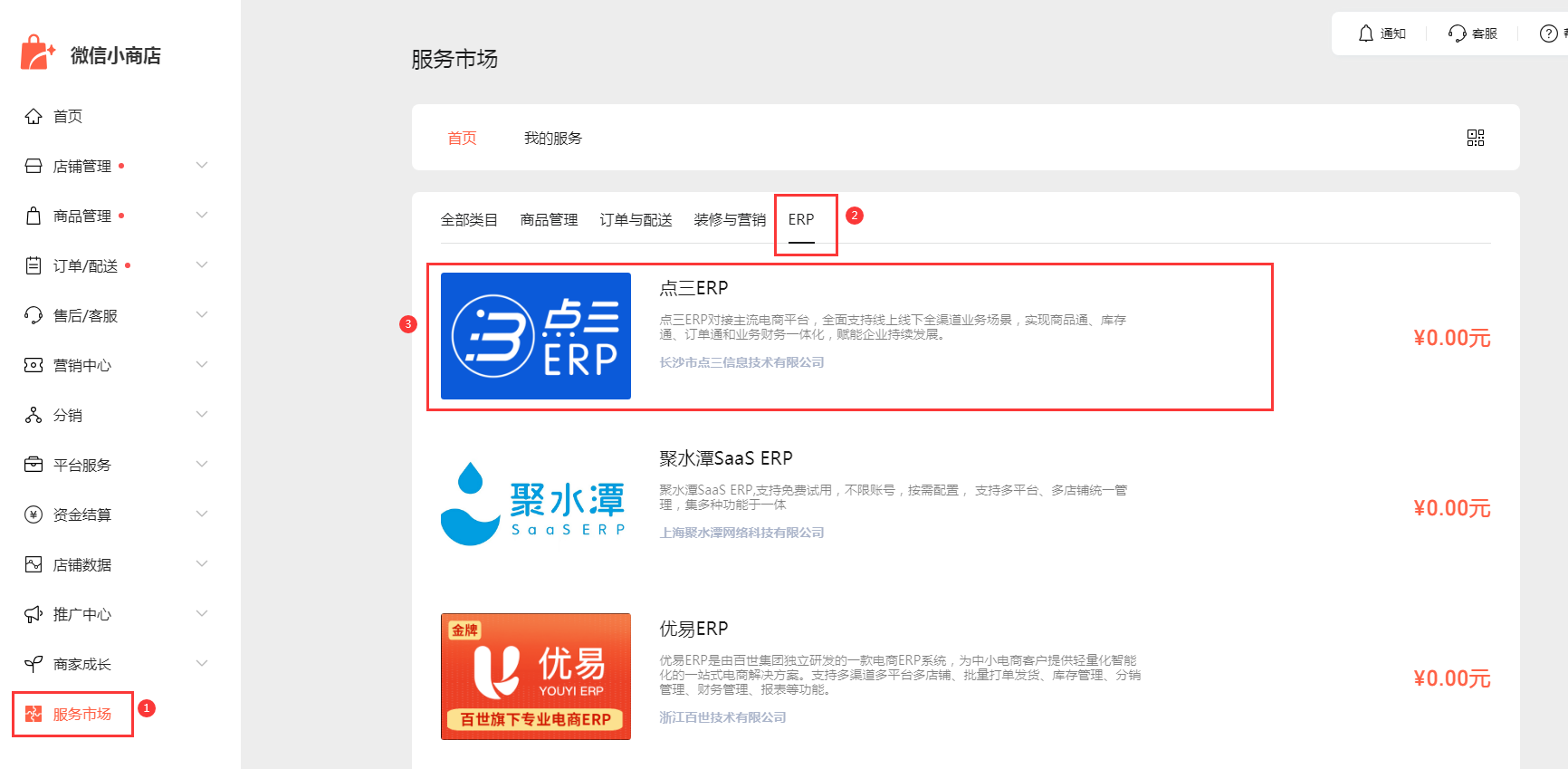
Task: Open 首页 in the left sidebar
Action: coord(68,116)
